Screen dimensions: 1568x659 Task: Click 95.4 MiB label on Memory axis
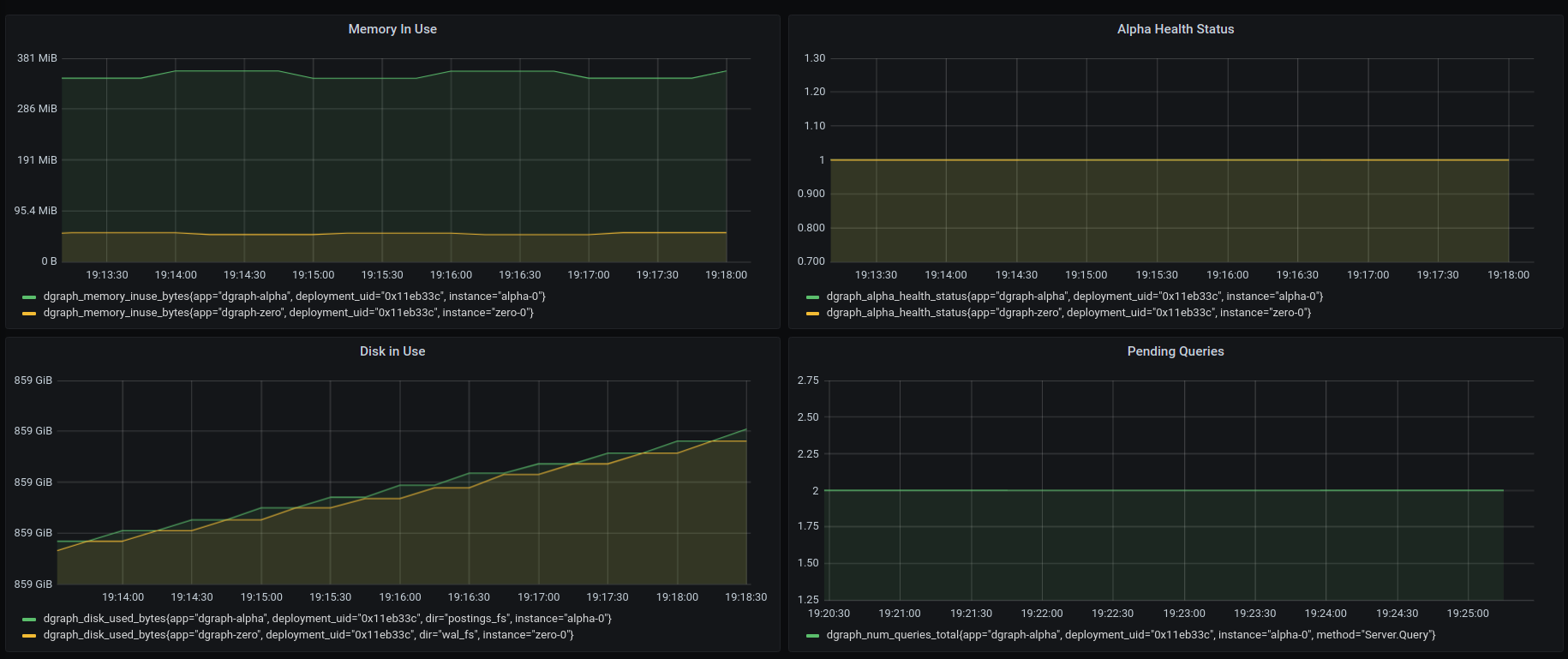35,211
